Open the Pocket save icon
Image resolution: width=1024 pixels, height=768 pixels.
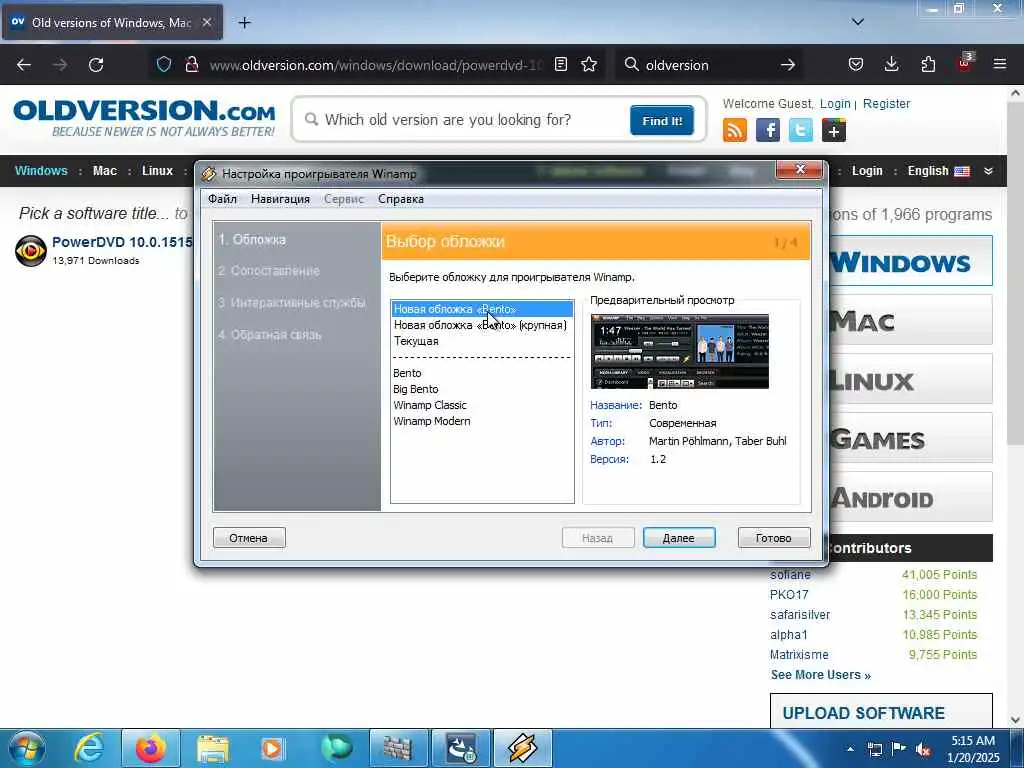[856, 64]
